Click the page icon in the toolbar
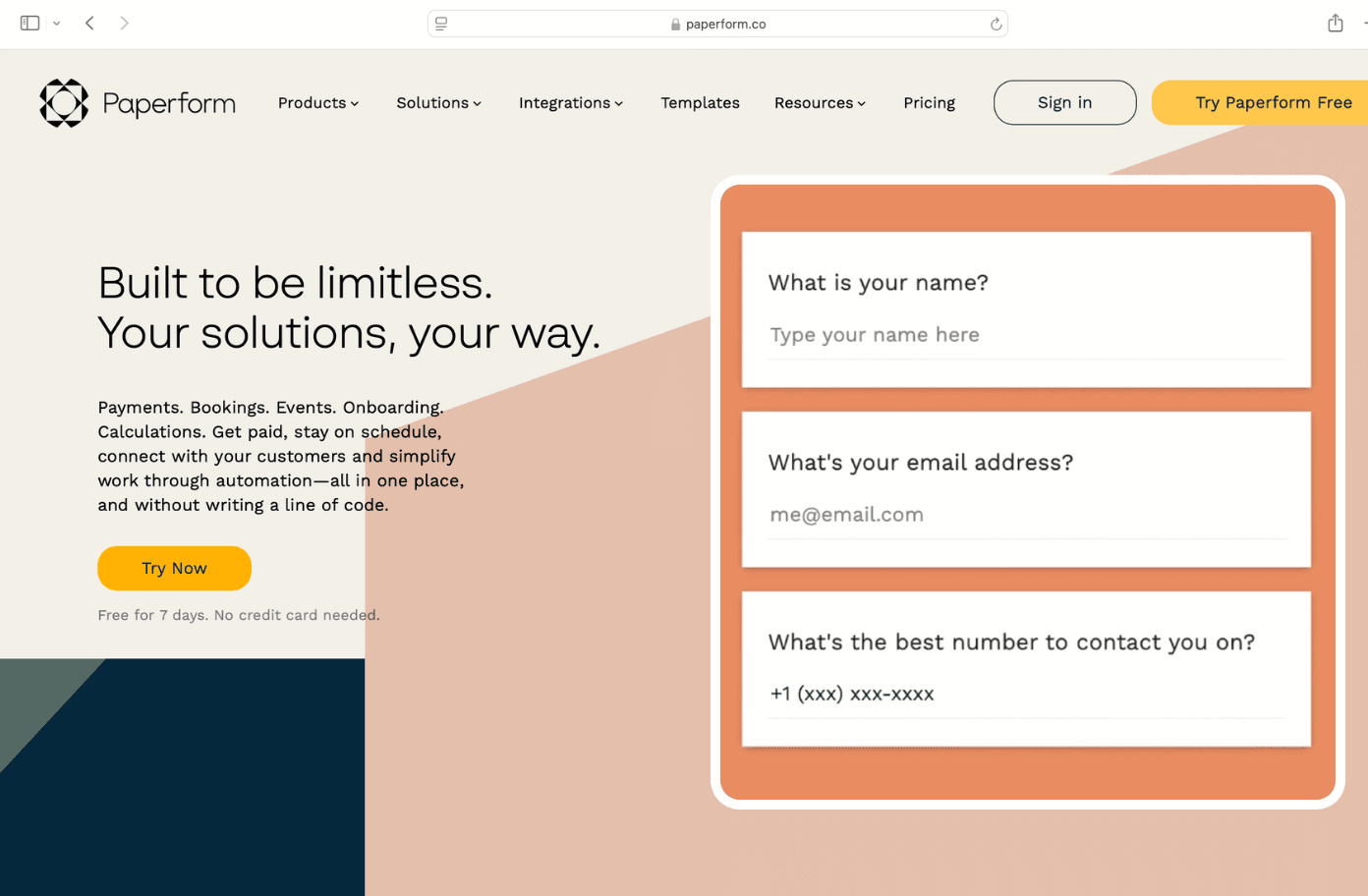Screen dimensions: 1368x896 (440, 23)
